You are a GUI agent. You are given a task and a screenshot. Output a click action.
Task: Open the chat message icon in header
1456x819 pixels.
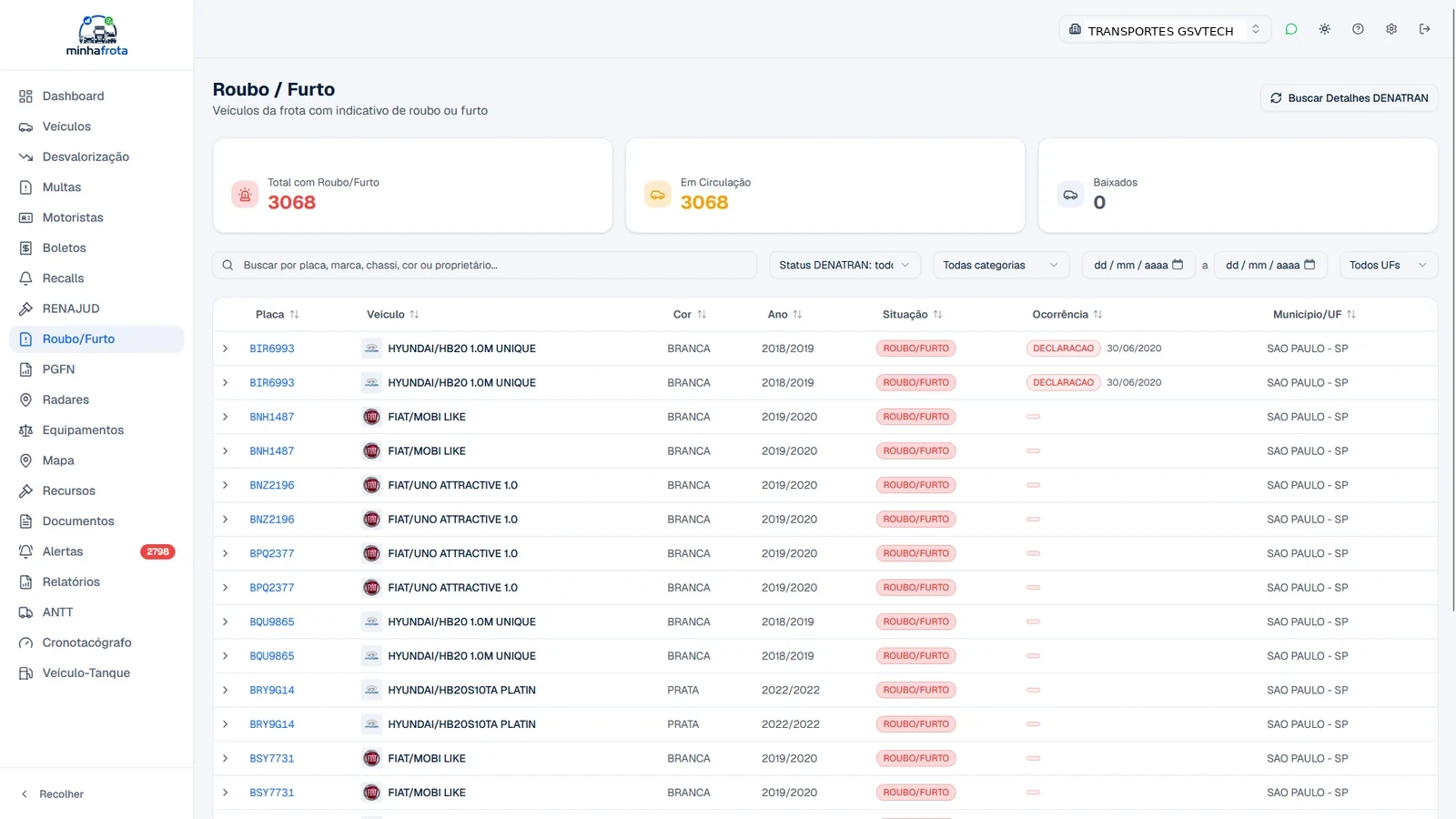point(1290,29)
